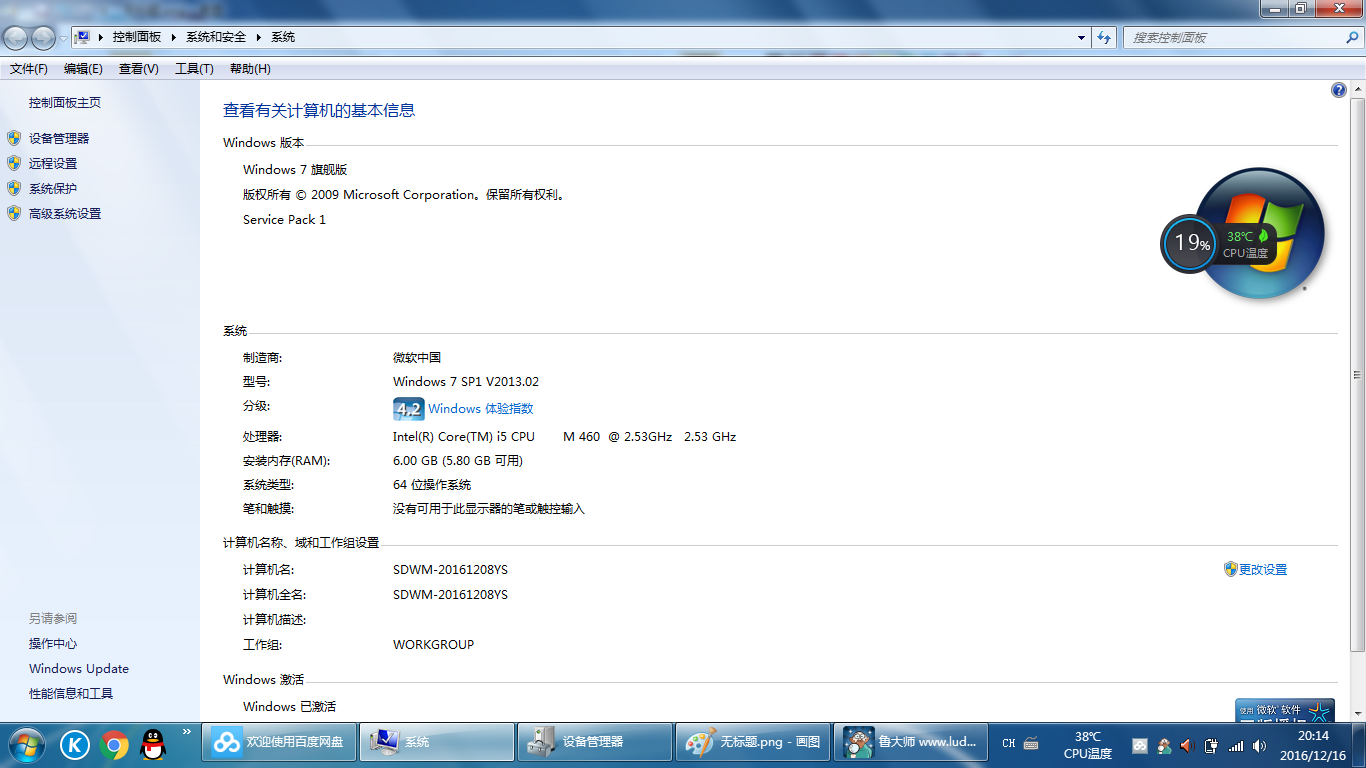Click the battery power tray icon
The image size is (1366, 768).
[1212, 746]
